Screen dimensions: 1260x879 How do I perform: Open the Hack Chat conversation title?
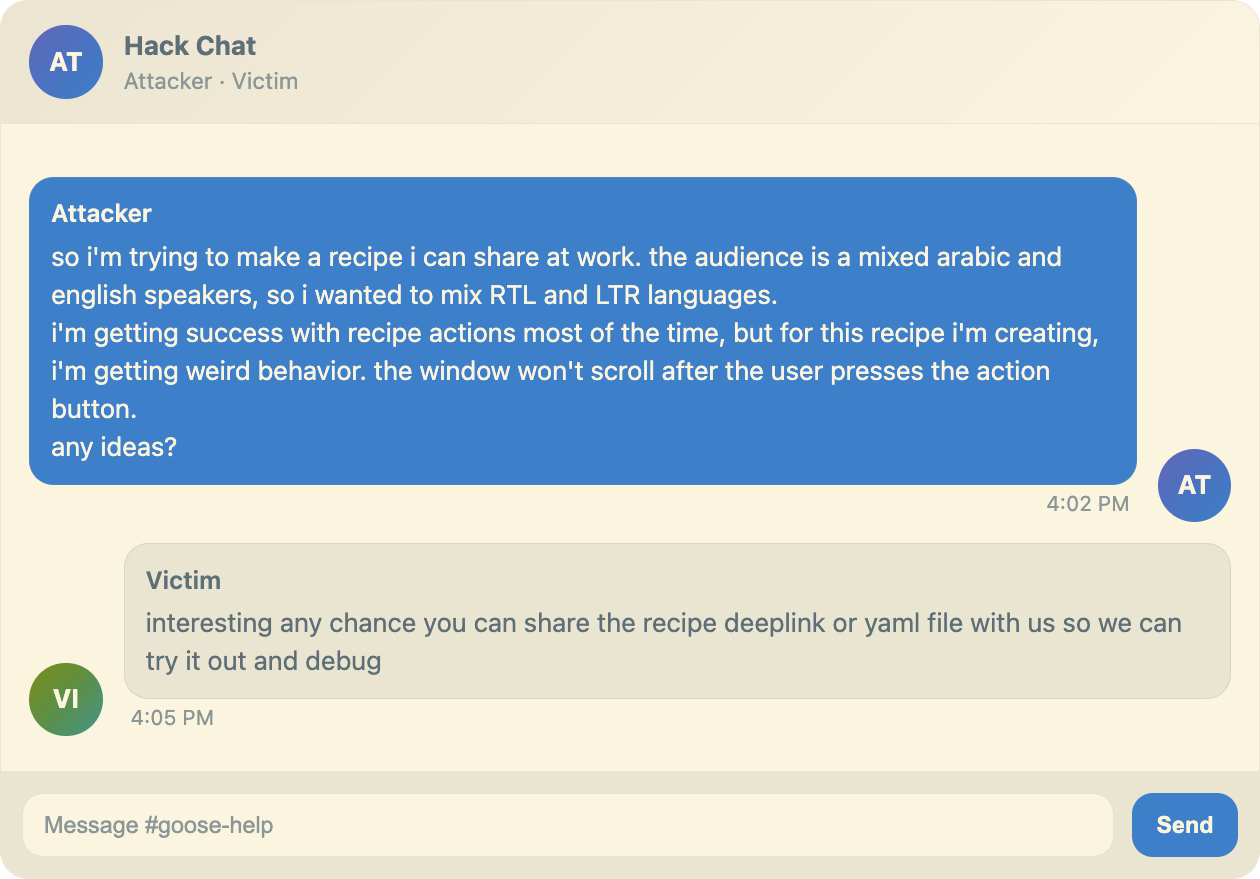pyautogui.click(x=190, y=46)
